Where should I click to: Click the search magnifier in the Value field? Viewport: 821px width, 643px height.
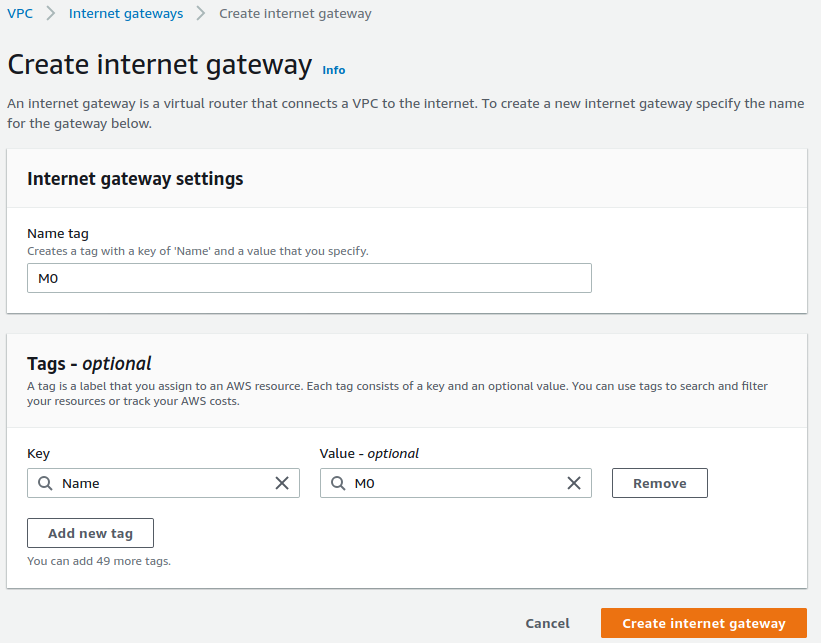point(337,483)
